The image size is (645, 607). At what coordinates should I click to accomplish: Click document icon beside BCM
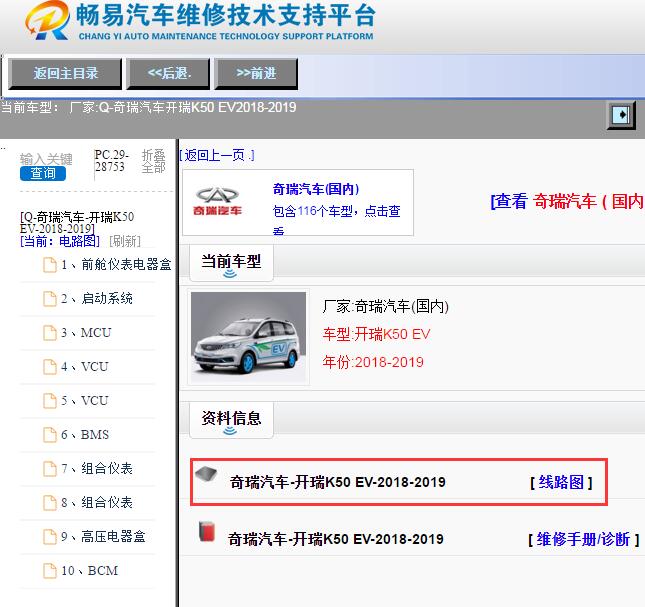[x=50, y=571]
